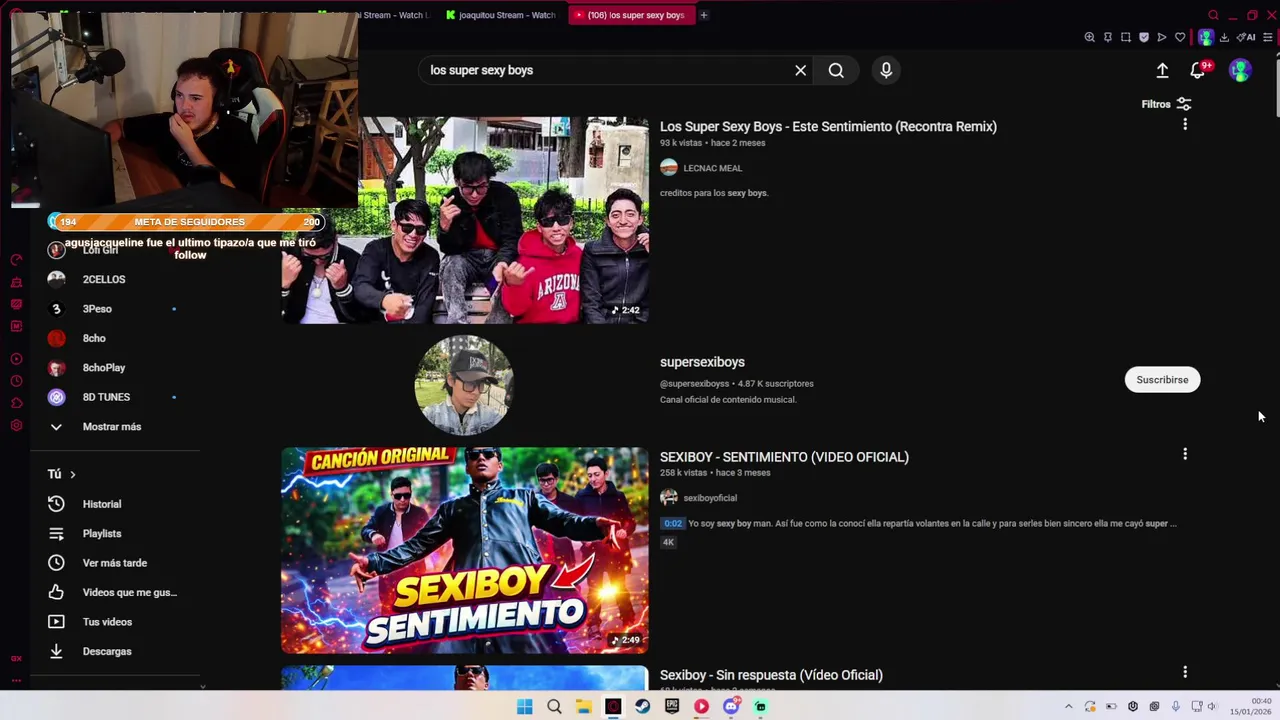
Task: Open the title Los Super Sexy Boys - Este Sentimiento
Action: 828,127
